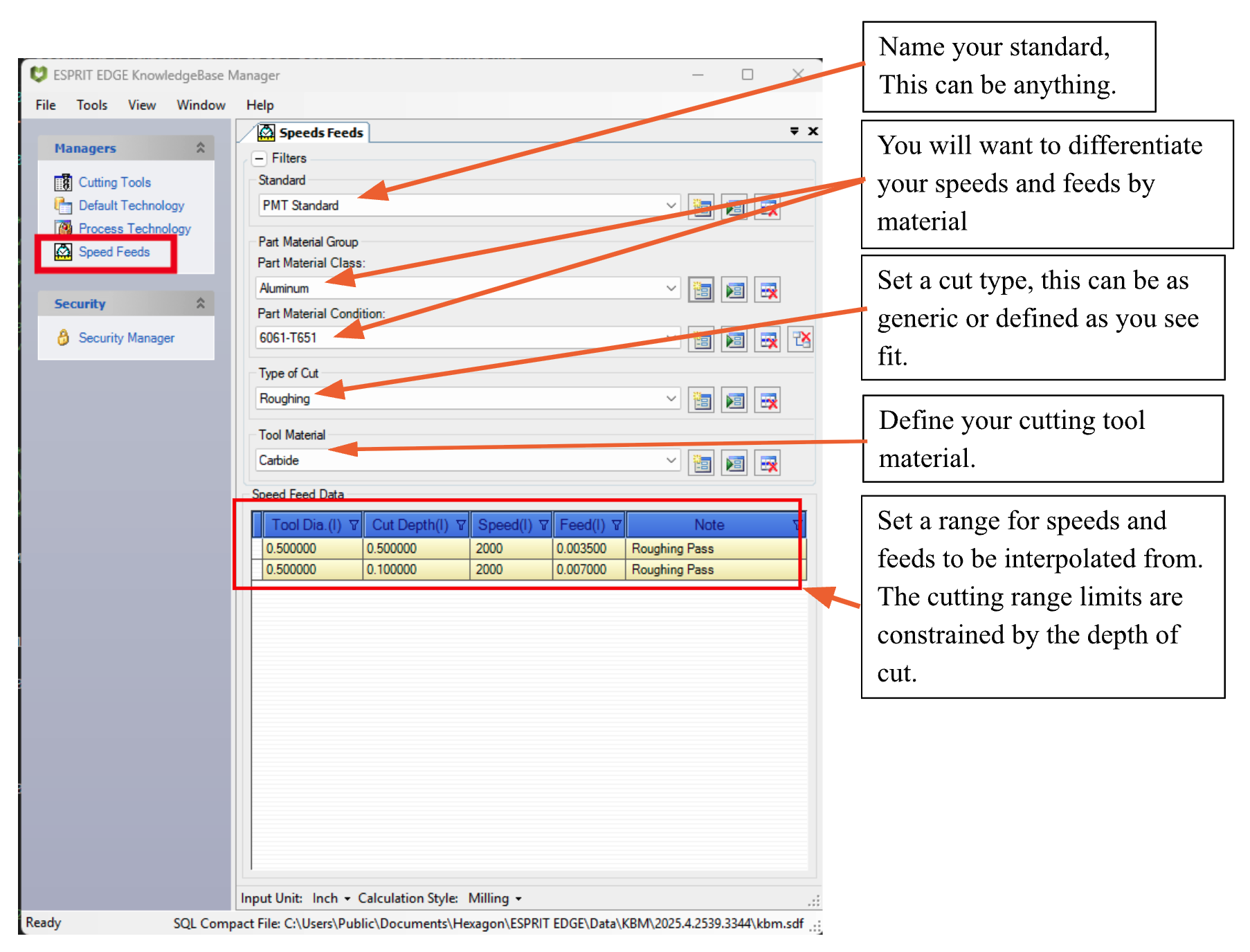Toggle the filter on the Speed(I) column
Viewport: 1250px width, 952px height.
pyautogui.click(x=543, y=524)
